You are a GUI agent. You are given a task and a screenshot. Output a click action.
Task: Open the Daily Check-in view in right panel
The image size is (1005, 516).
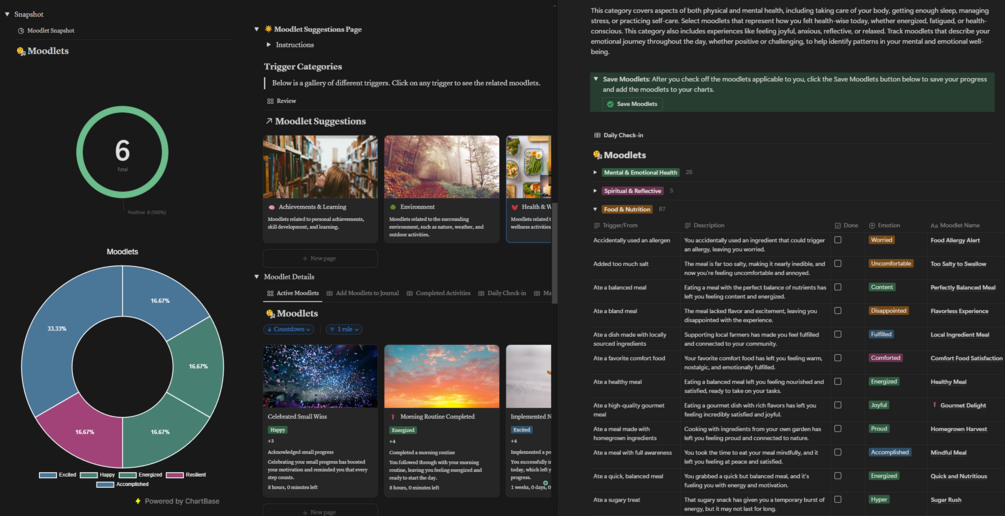click(x=619, y=135)
